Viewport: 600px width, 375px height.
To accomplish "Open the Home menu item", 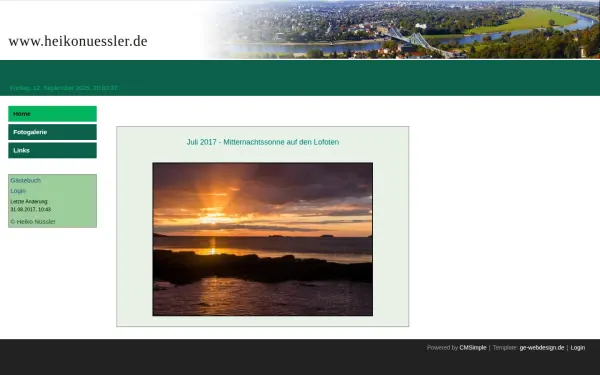I will coord(52,114).
